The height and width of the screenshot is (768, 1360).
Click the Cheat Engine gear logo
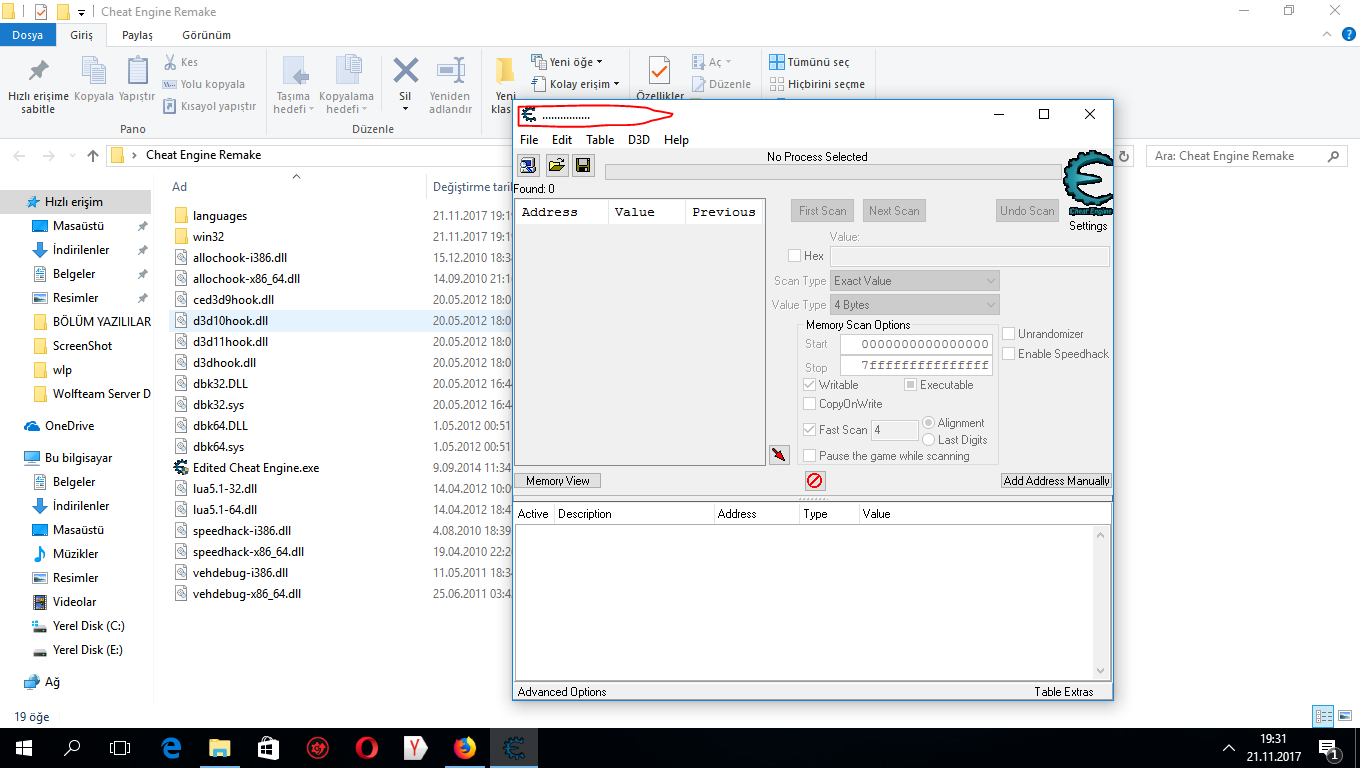click(1088, 183)
